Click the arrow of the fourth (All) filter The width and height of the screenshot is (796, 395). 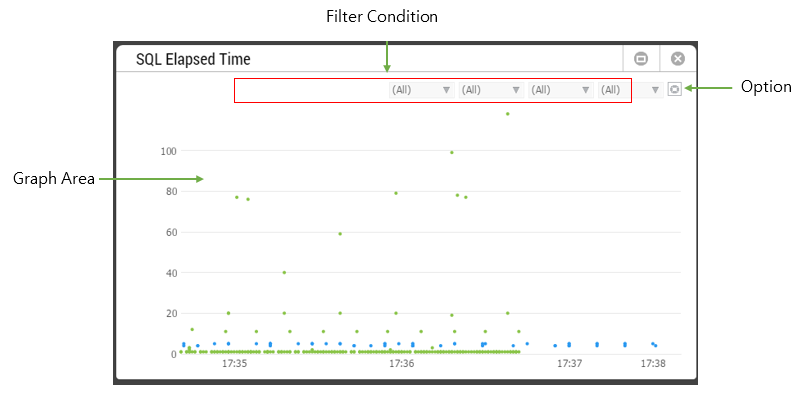point(655,90)
